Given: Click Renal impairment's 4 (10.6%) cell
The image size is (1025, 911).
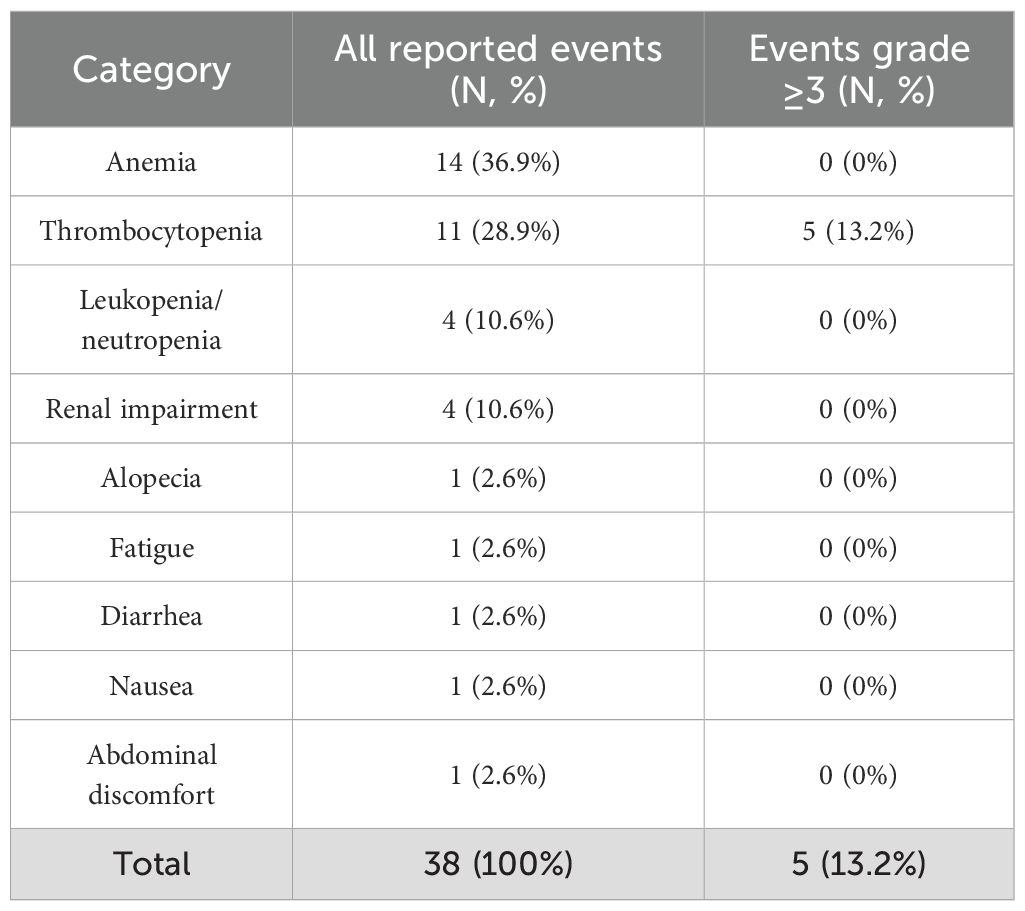Looking at the screenshot, I should 498,409.
